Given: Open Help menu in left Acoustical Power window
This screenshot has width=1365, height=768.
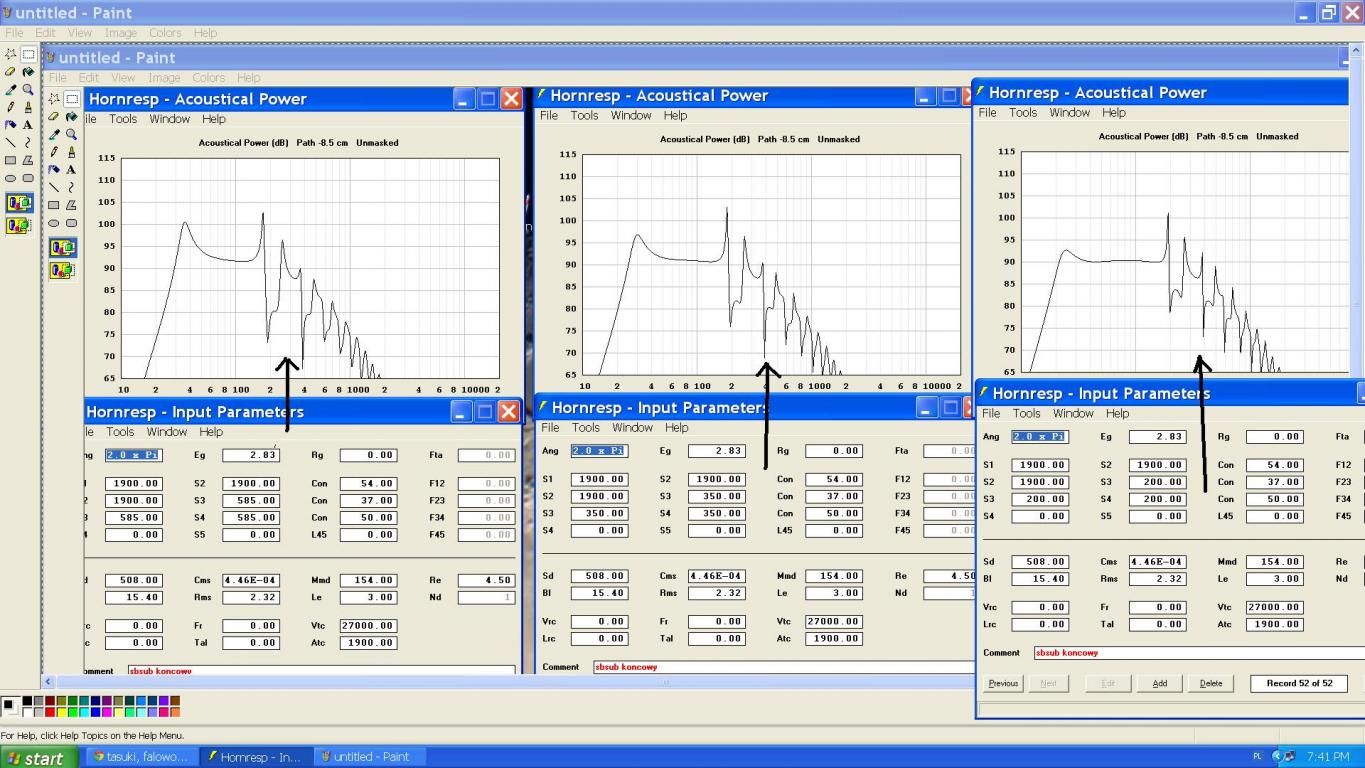Looking at the screenshot, I should coord(214,119).
